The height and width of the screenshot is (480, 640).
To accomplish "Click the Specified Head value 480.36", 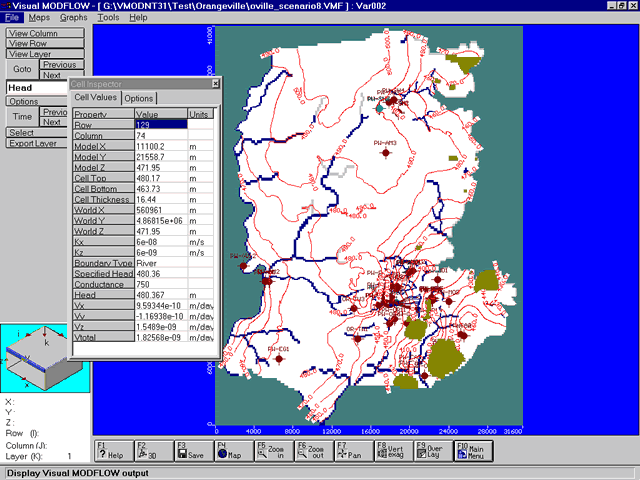I will click(161, 273).
